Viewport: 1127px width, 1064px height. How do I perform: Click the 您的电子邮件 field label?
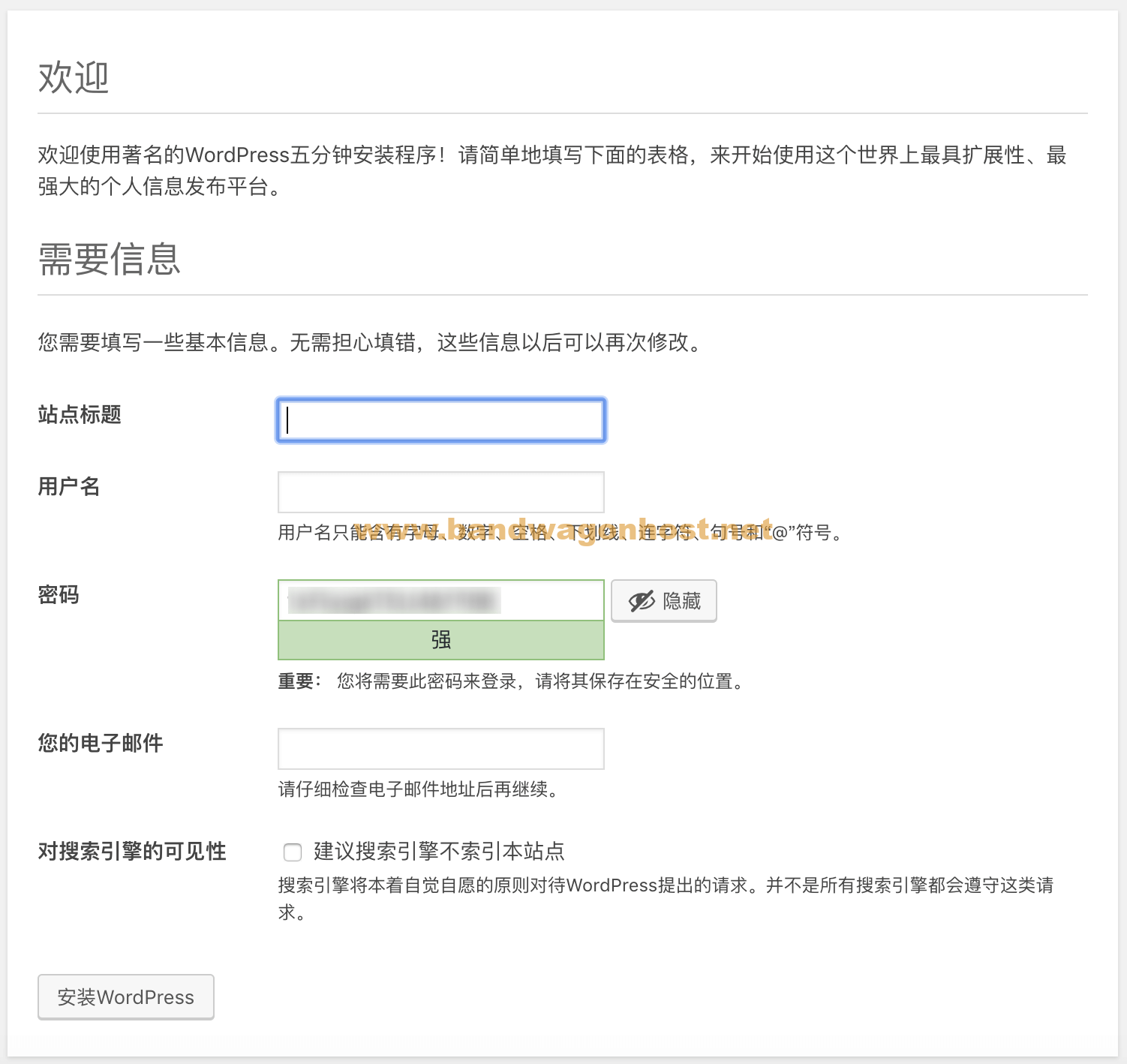(x=101, y=743)
